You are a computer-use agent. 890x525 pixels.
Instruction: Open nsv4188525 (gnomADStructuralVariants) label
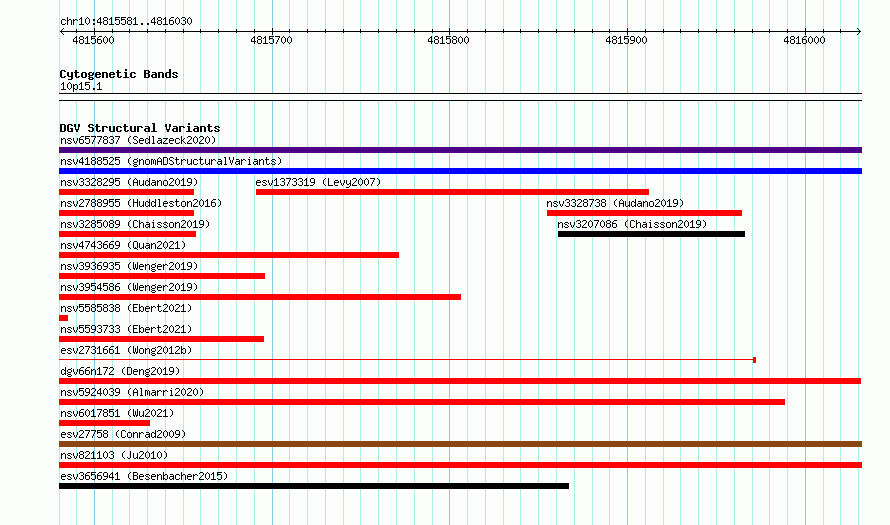pyautogui.click(x=171, y=161)
